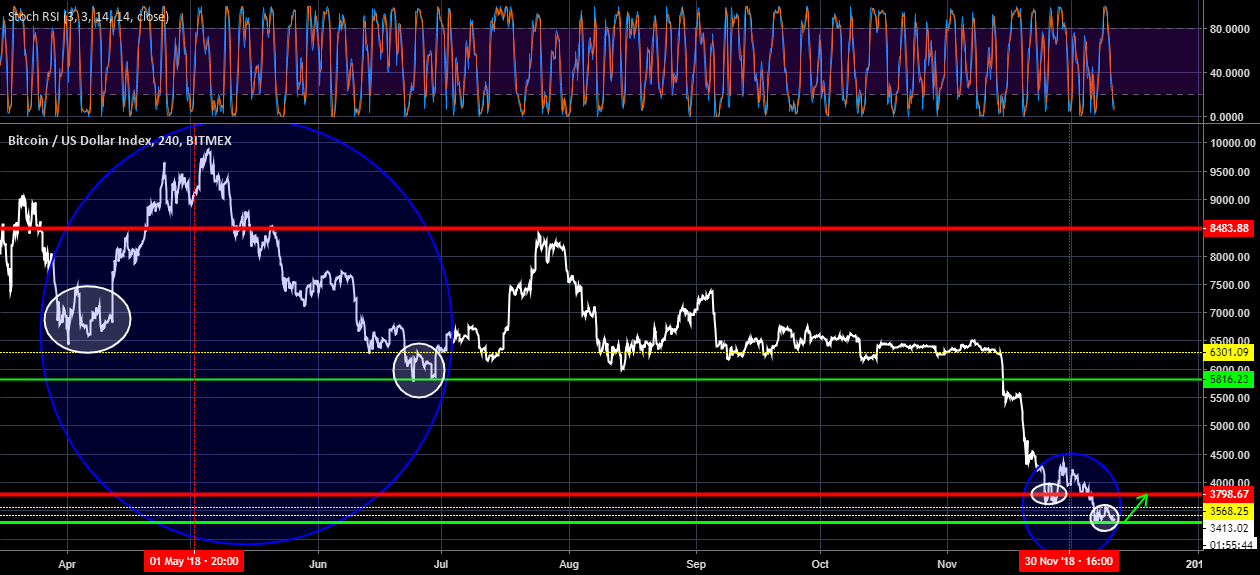Click the 80.0000 level on Stoch RSI scale
This screenshot has height=575, width=1260.
coord(1228,29)
